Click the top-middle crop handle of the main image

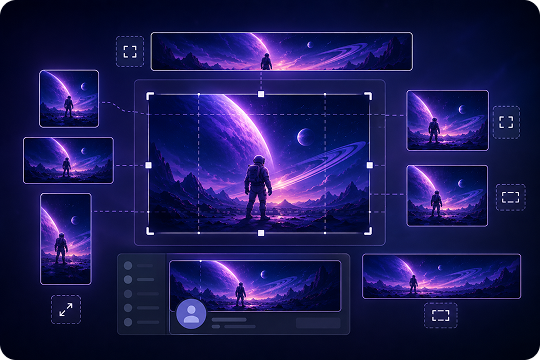pos(261,94)
